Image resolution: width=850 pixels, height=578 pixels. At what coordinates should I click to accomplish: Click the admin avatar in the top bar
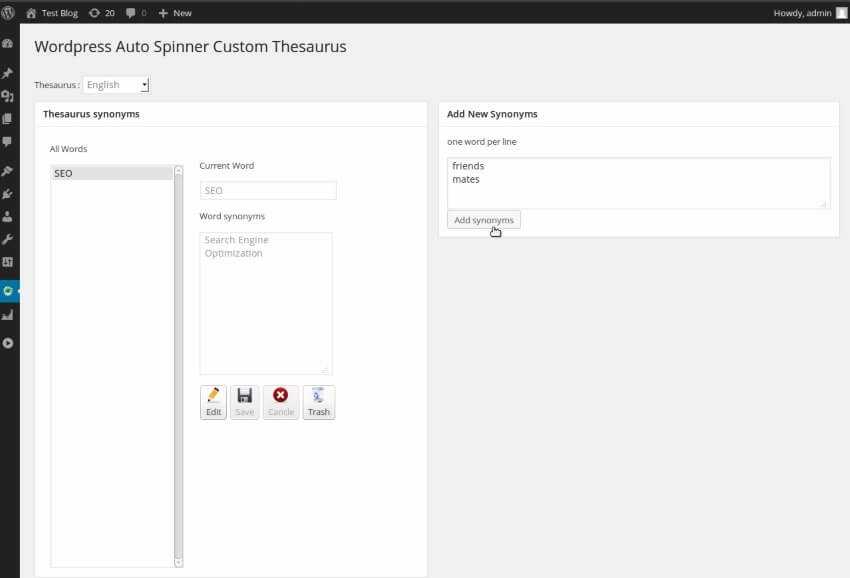pyautogui.click(x=841, y=13)
